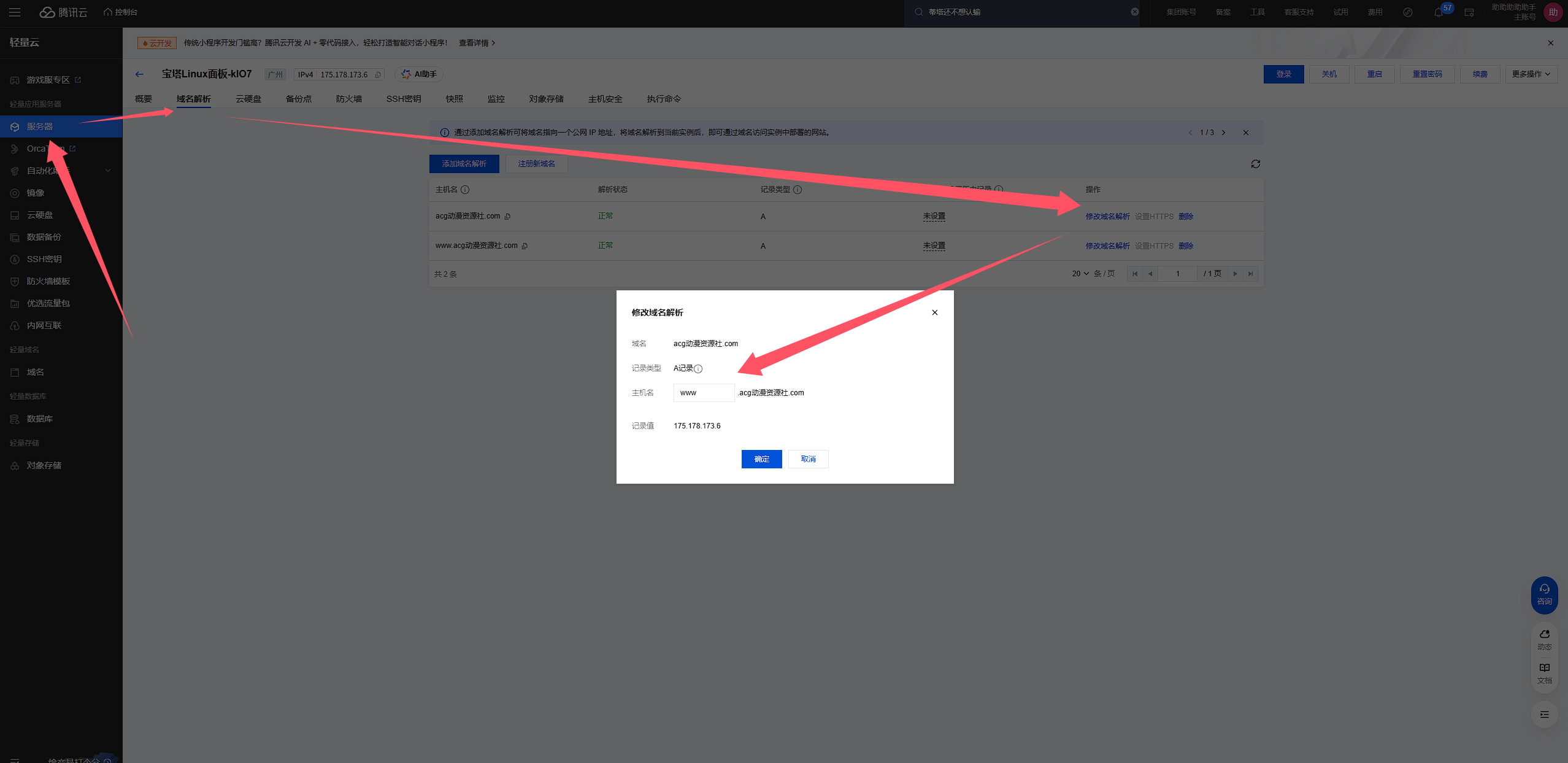1568x763 pixels.
Task: Click the hamburger menu icon top-left
Action: pos(15,12)
